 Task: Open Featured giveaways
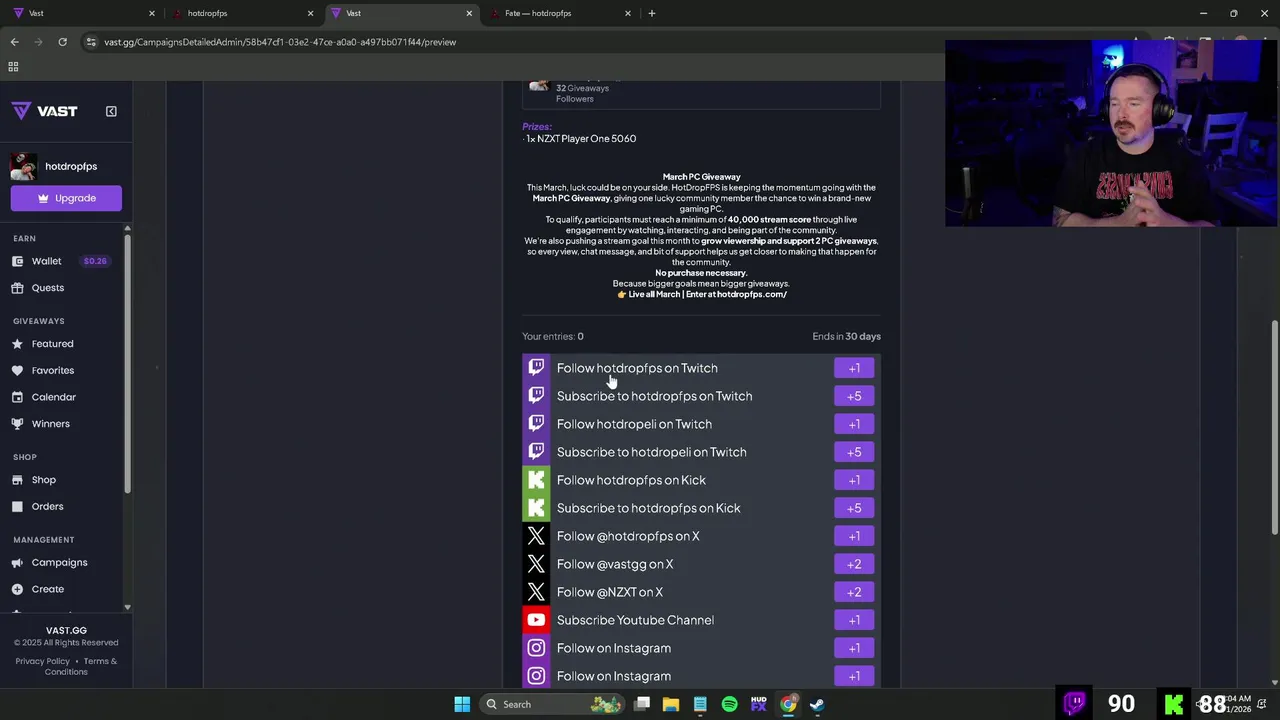(x=52, y=344)
